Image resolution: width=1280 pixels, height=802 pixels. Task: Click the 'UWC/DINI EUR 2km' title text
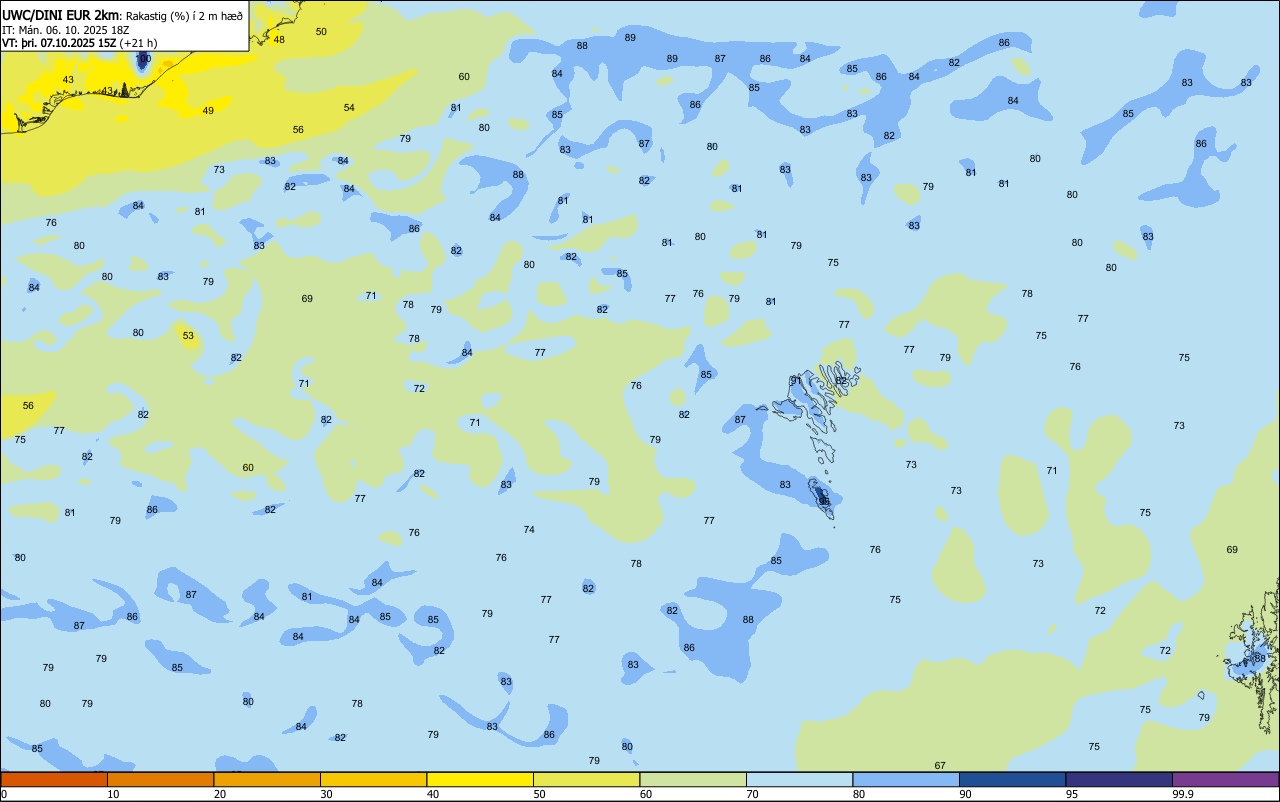tap(60, 15)
